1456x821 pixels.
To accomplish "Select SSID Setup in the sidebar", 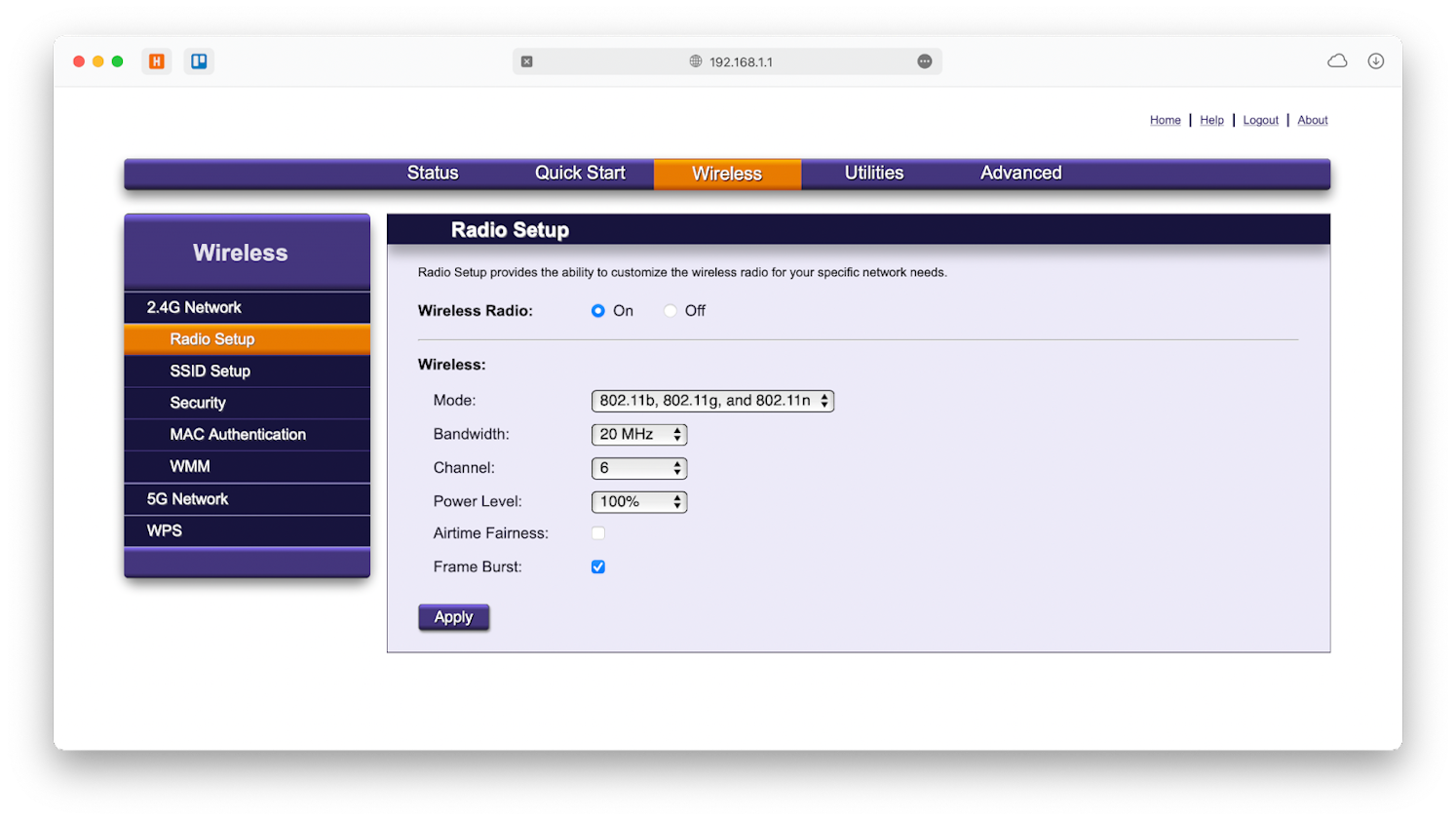I will [211, 371].
